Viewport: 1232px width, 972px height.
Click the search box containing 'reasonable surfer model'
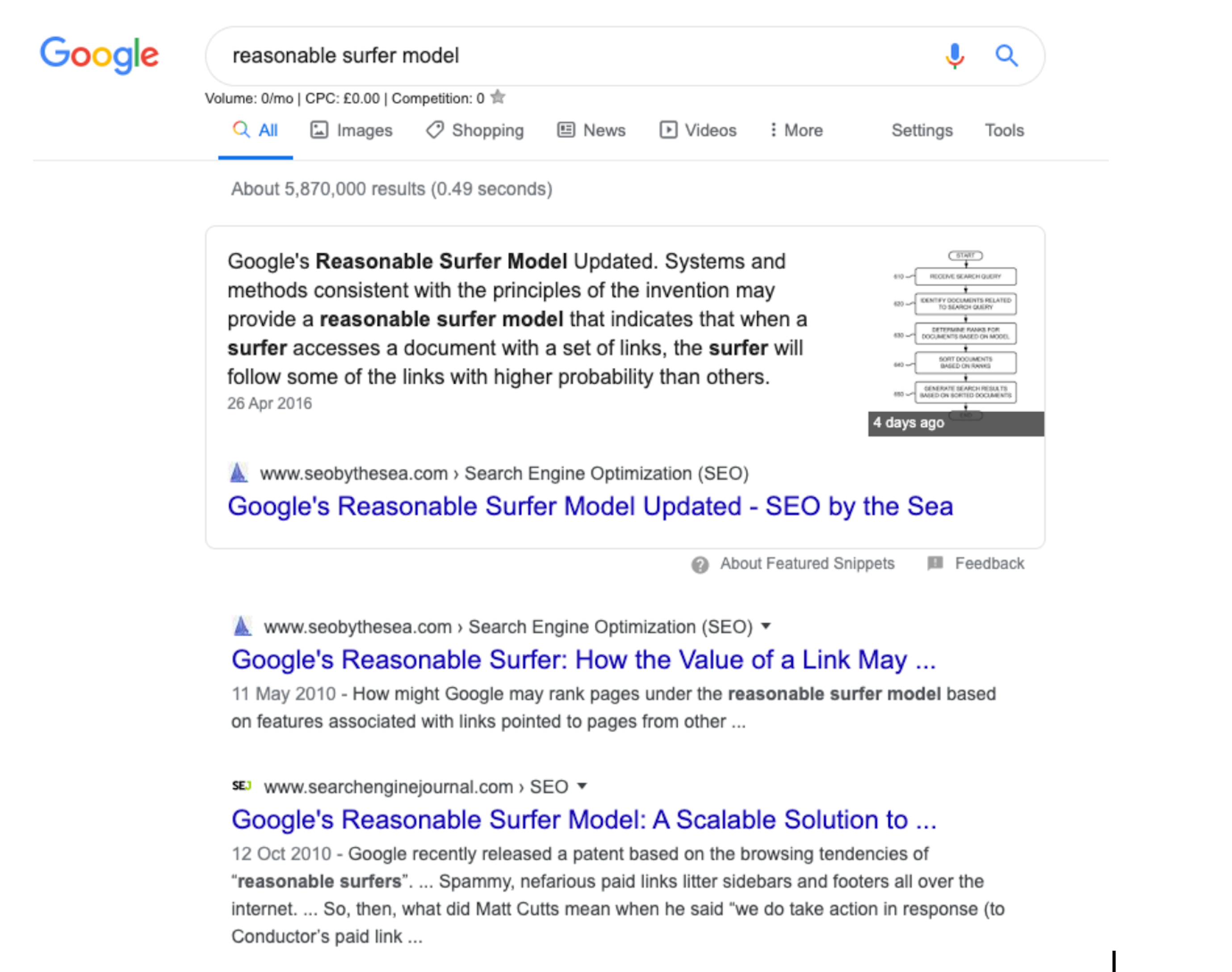(x=569, y=56)
